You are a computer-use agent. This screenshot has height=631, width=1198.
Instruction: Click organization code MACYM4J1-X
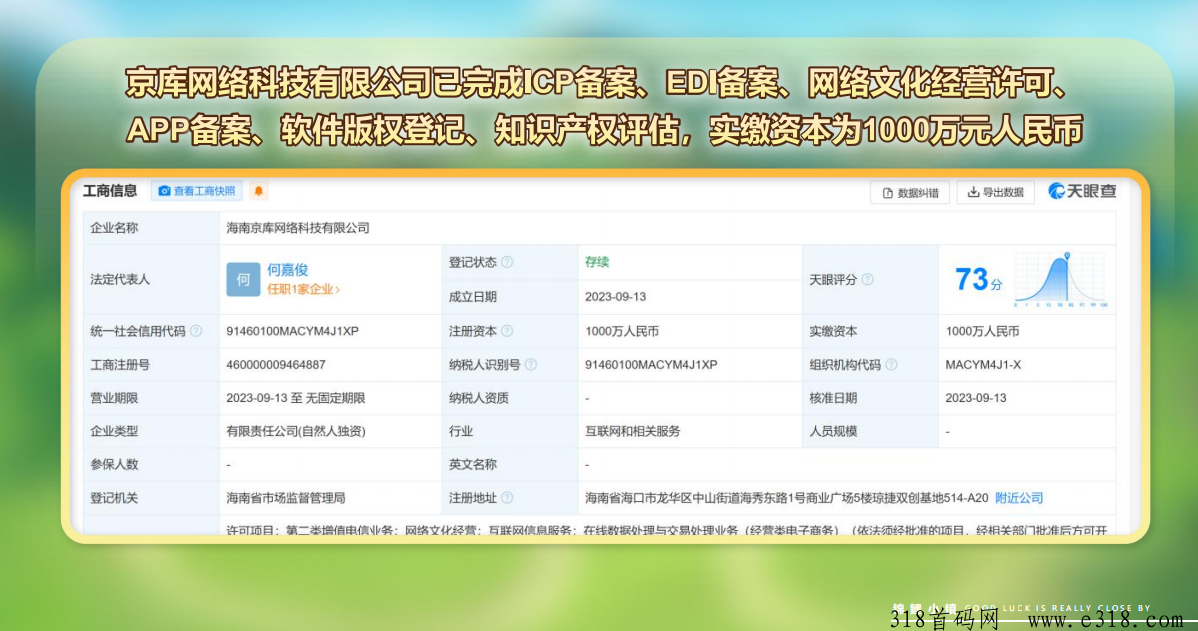983,364
